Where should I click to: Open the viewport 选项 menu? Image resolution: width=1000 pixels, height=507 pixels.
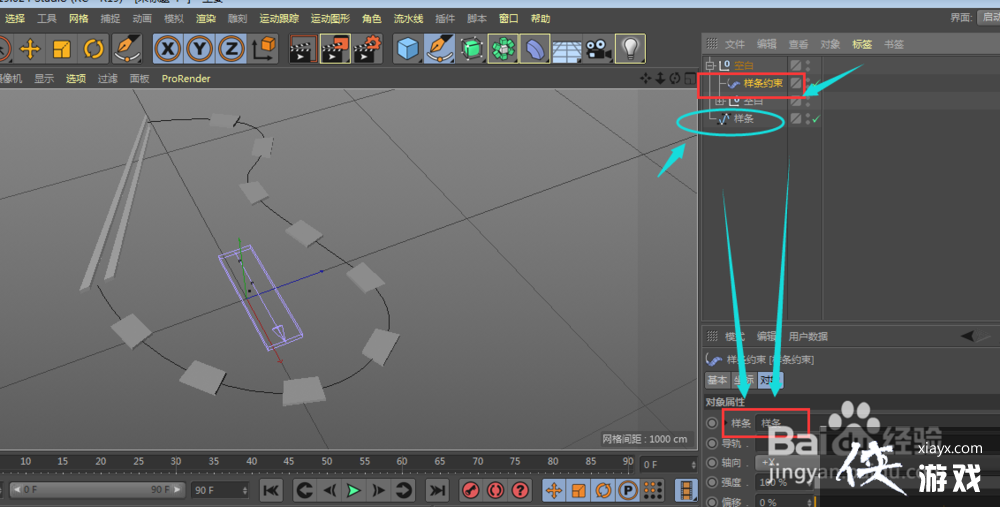(76, 78)
